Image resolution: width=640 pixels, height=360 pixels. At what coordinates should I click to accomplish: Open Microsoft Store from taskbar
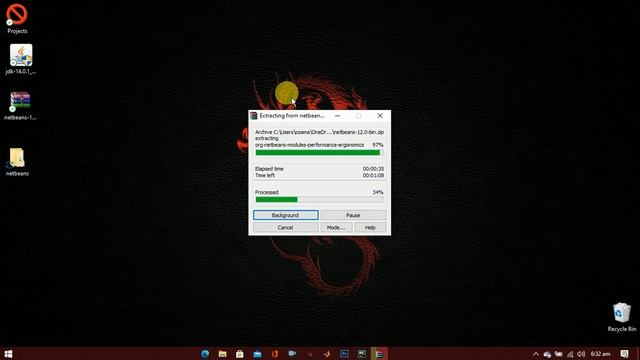(x=240, y=353)
